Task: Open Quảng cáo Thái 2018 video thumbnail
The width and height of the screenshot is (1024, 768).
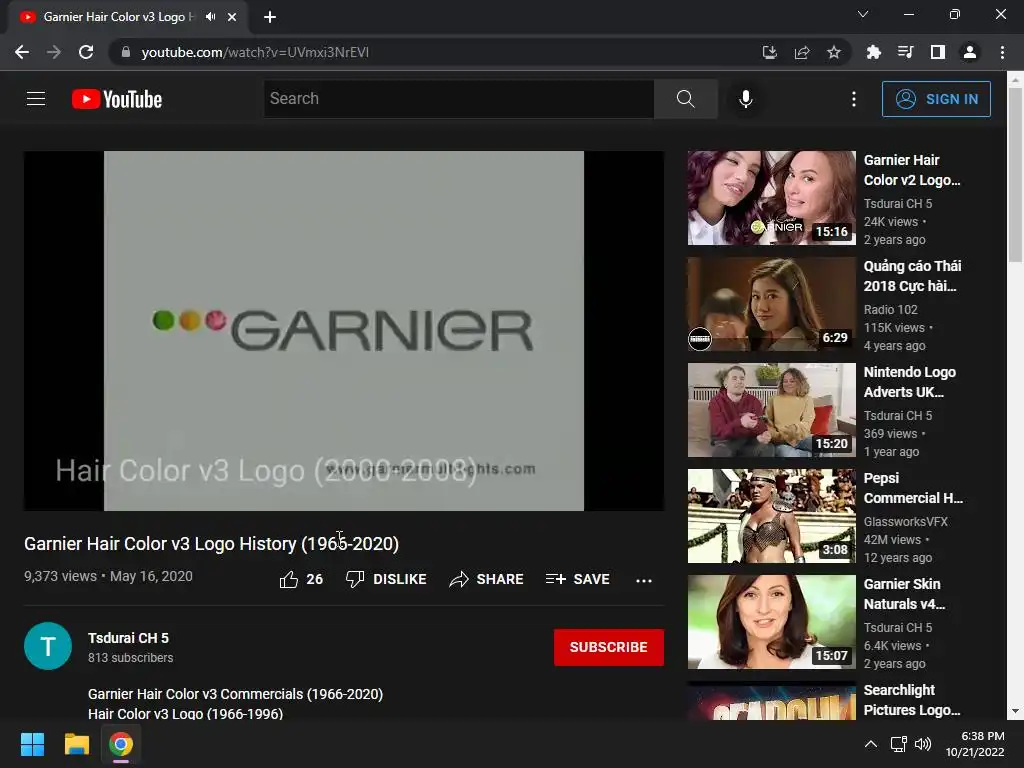Action: [771, 304]
